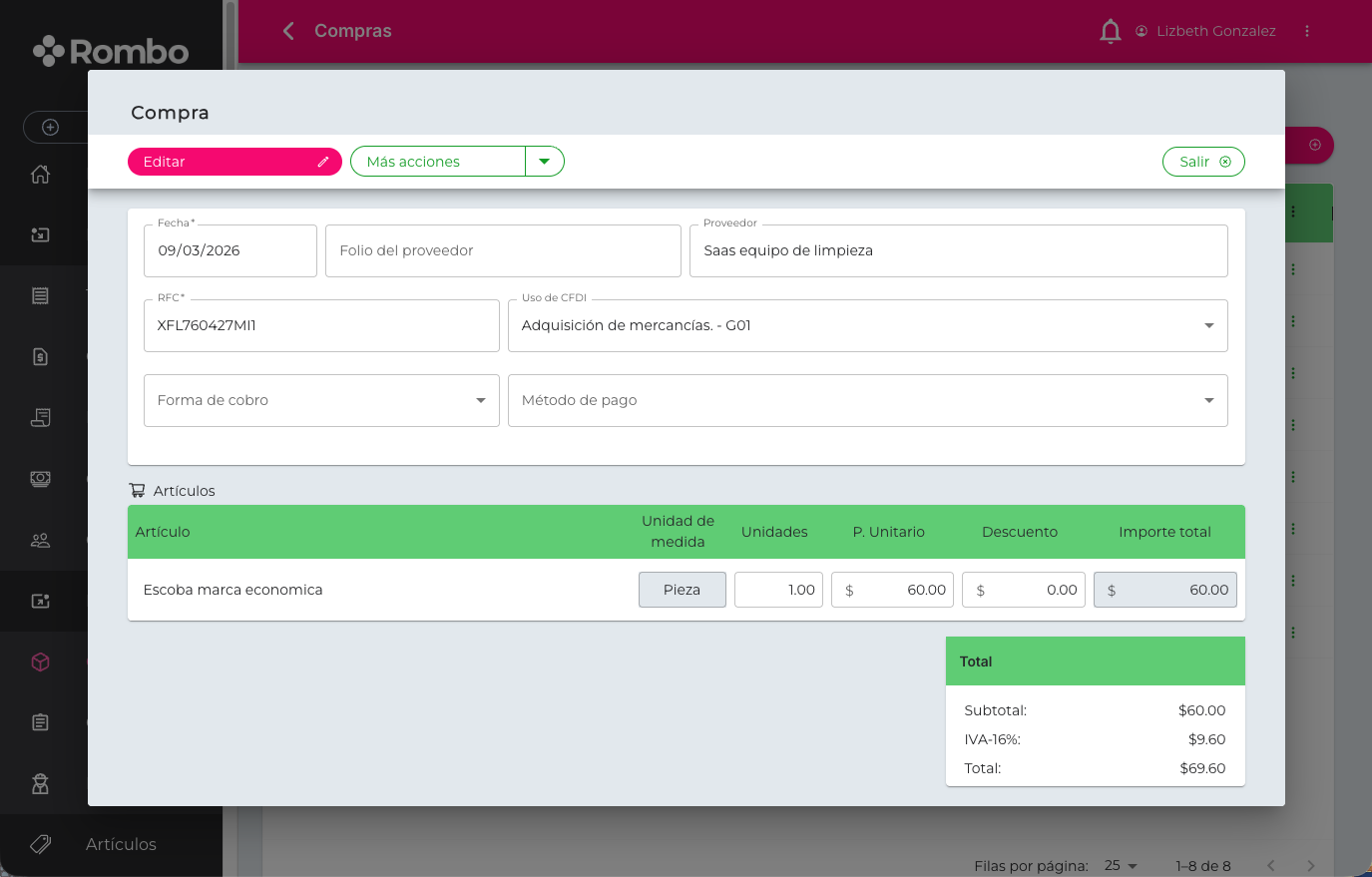
Task: Click the notification bell icon
Action: (1110, 32)
